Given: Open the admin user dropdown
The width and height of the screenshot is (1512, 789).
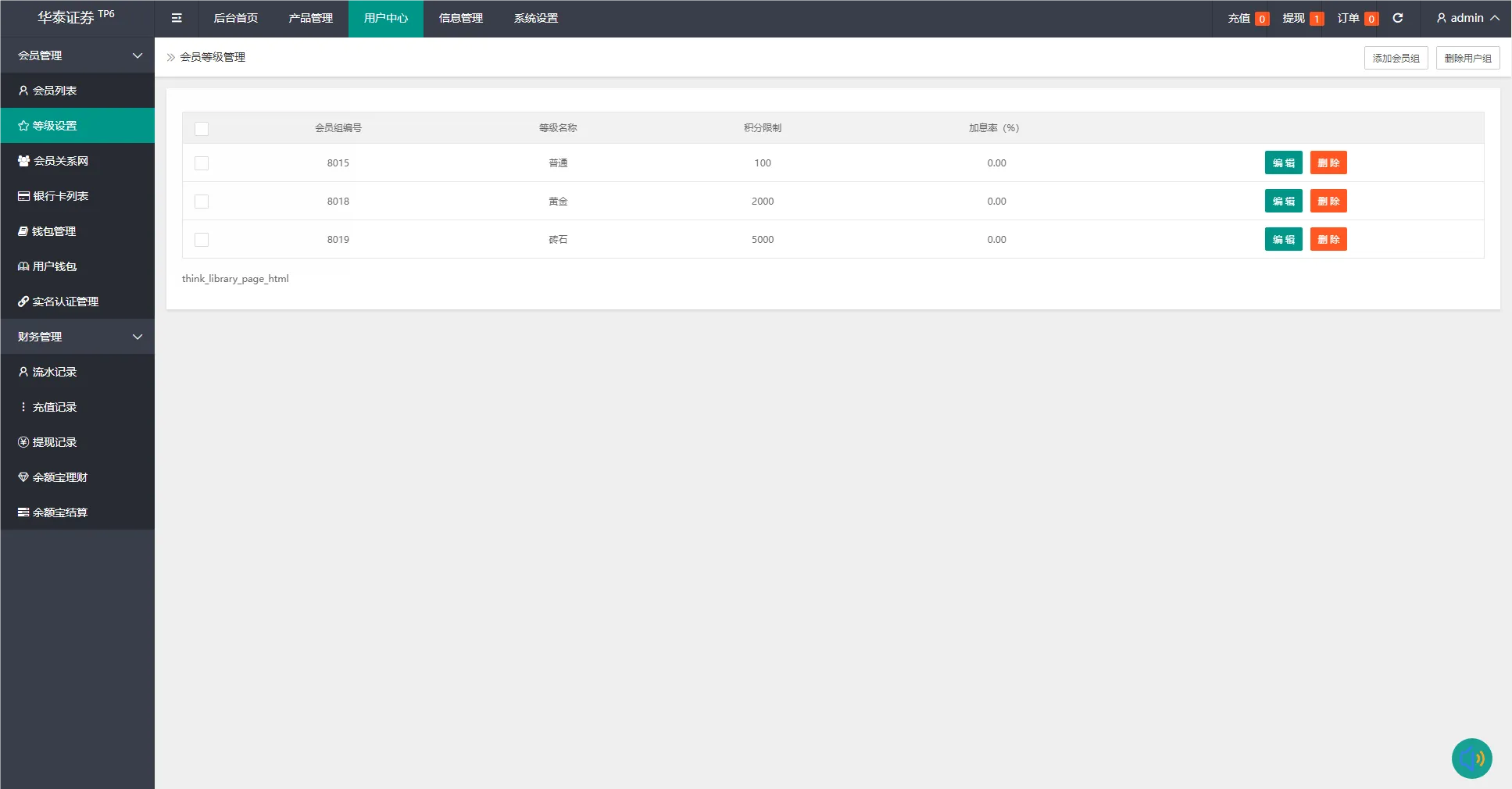Looking at the screenshot, I should coord(1467,18).
